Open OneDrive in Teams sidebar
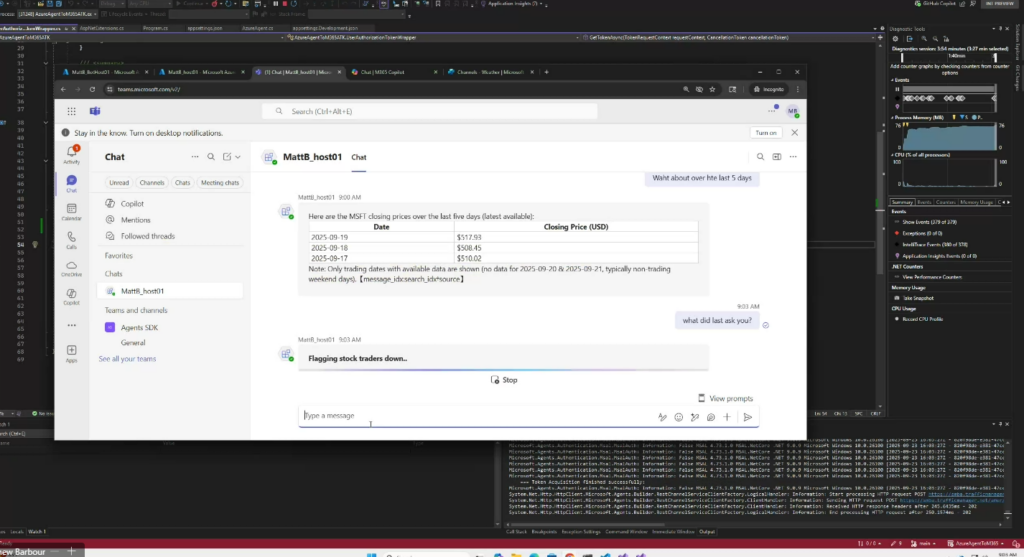The height and width of the screenshot is (557, 1024). click(72, 268)
